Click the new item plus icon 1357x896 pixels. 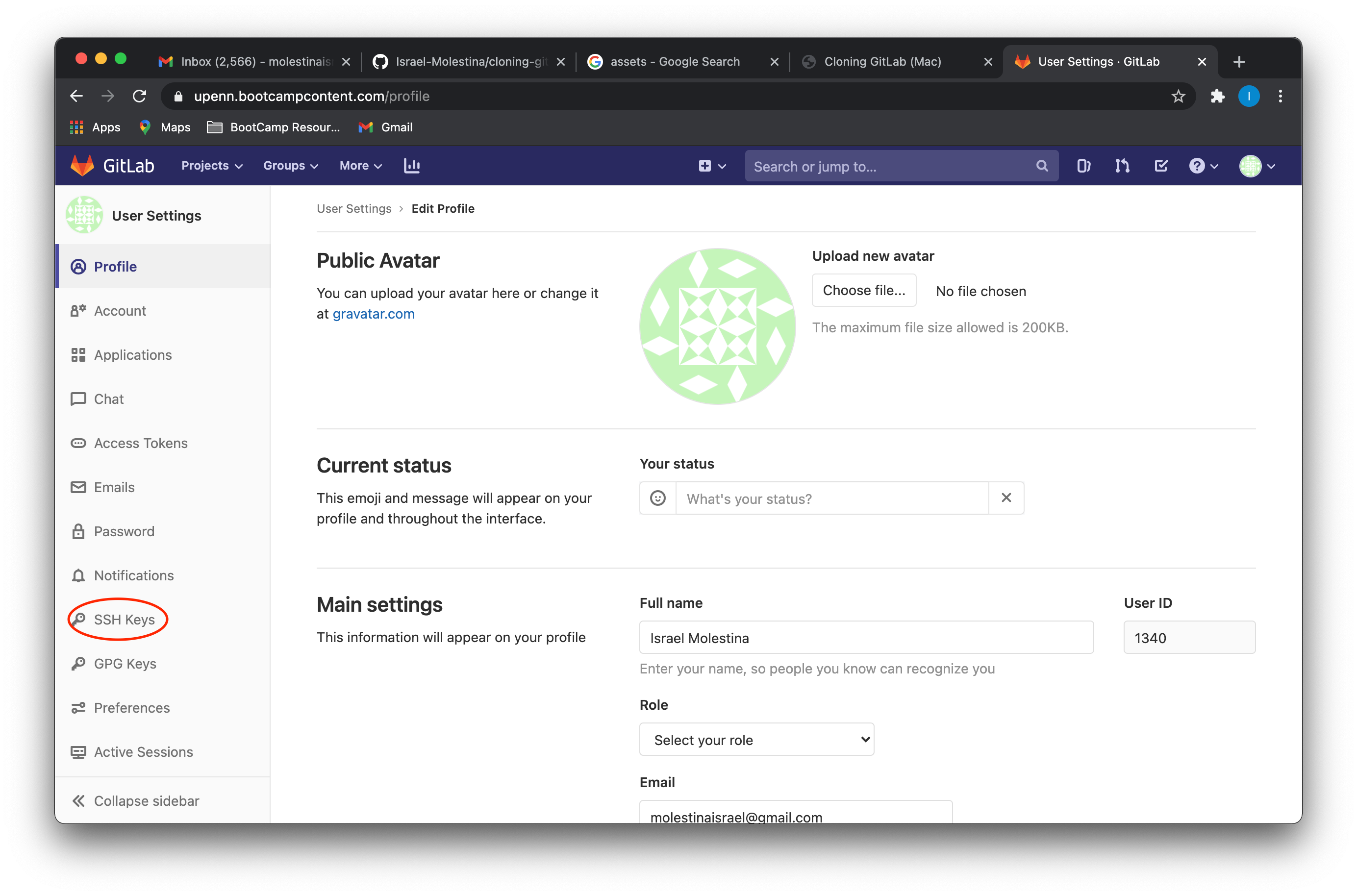point(704,166)
